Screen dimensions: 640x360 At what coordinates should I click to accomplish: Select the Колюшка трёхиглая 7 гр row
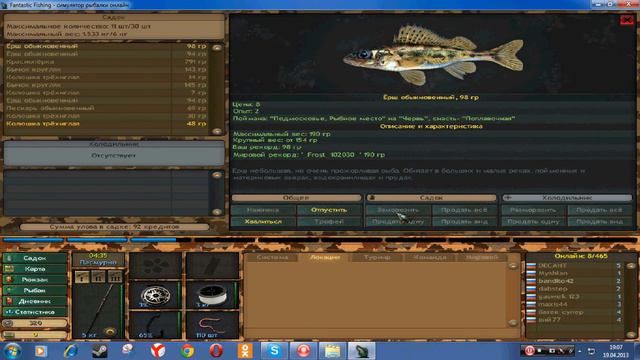point(107,93)
